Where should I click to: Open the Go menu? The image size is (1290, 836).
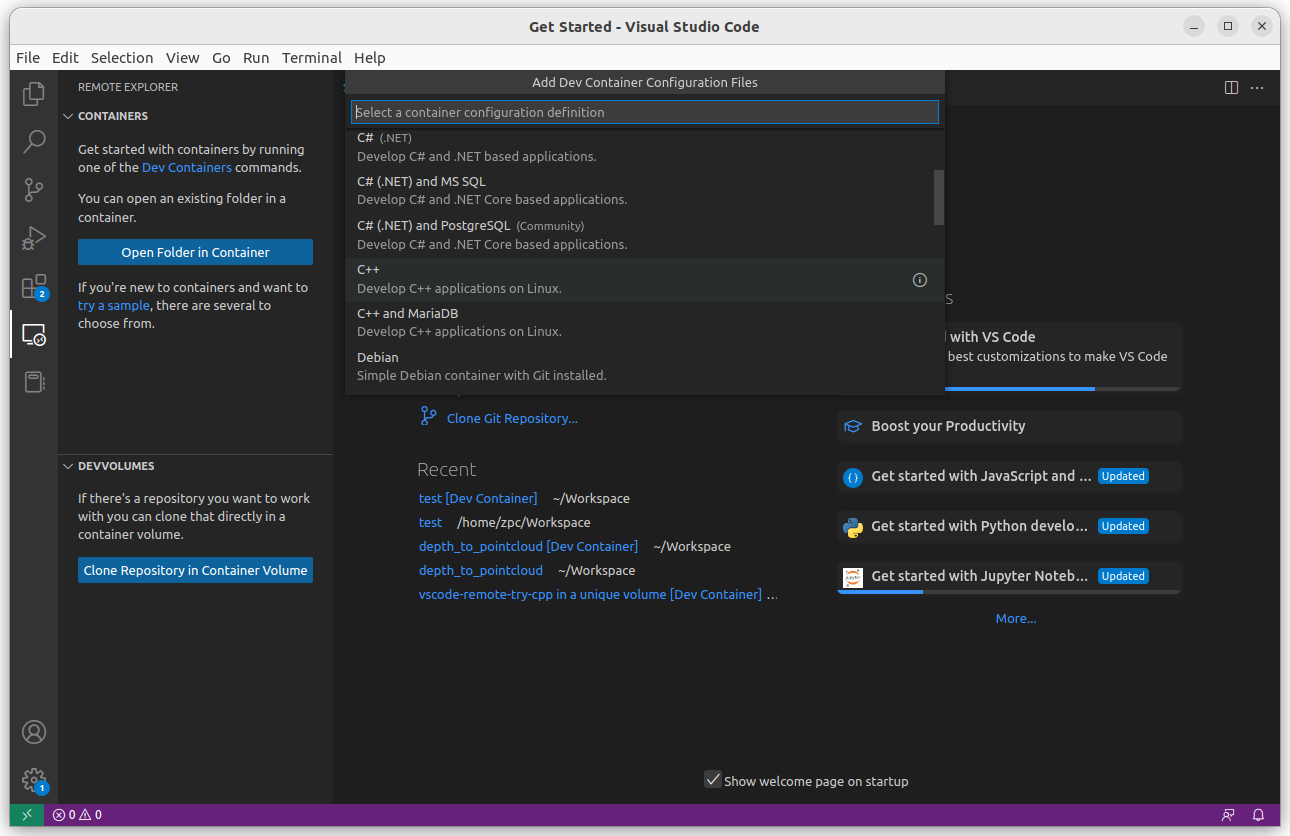[x=221, y=58]
